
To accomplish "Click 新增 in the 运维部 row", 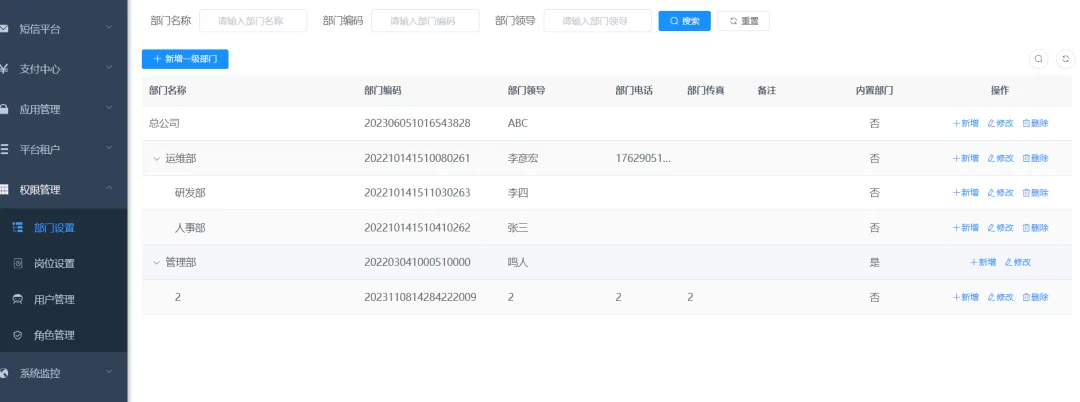I will click(966, 158).
